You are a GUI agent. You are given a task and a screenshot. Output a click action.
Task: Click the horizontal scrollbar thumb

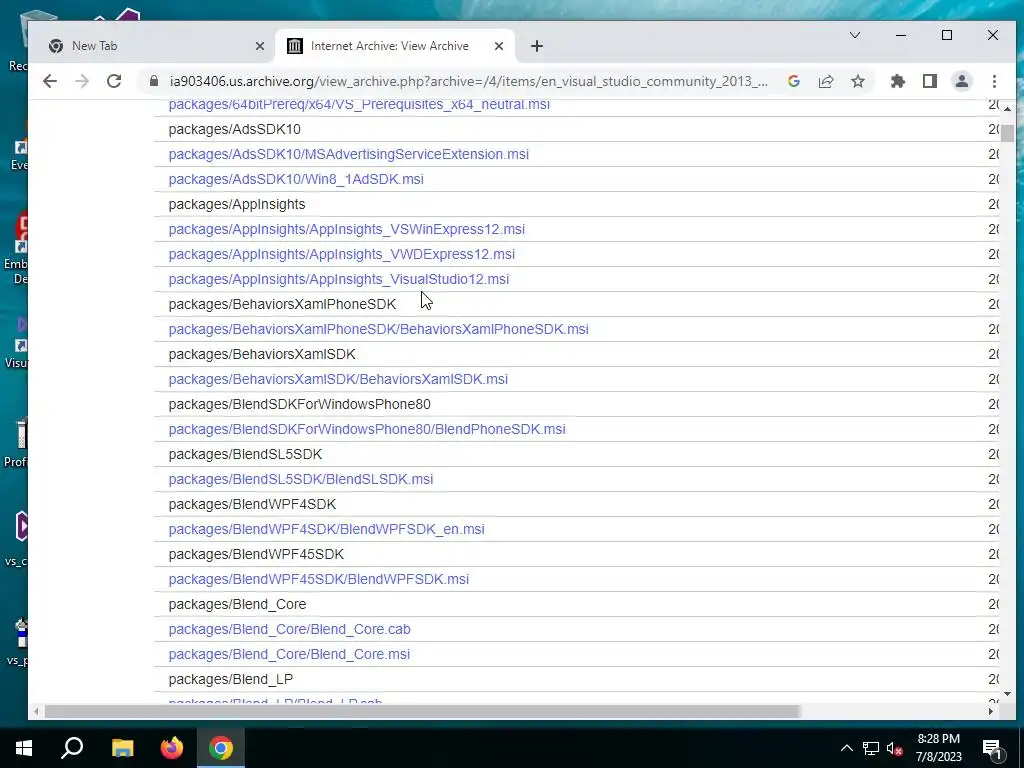[x=423, y=711]
